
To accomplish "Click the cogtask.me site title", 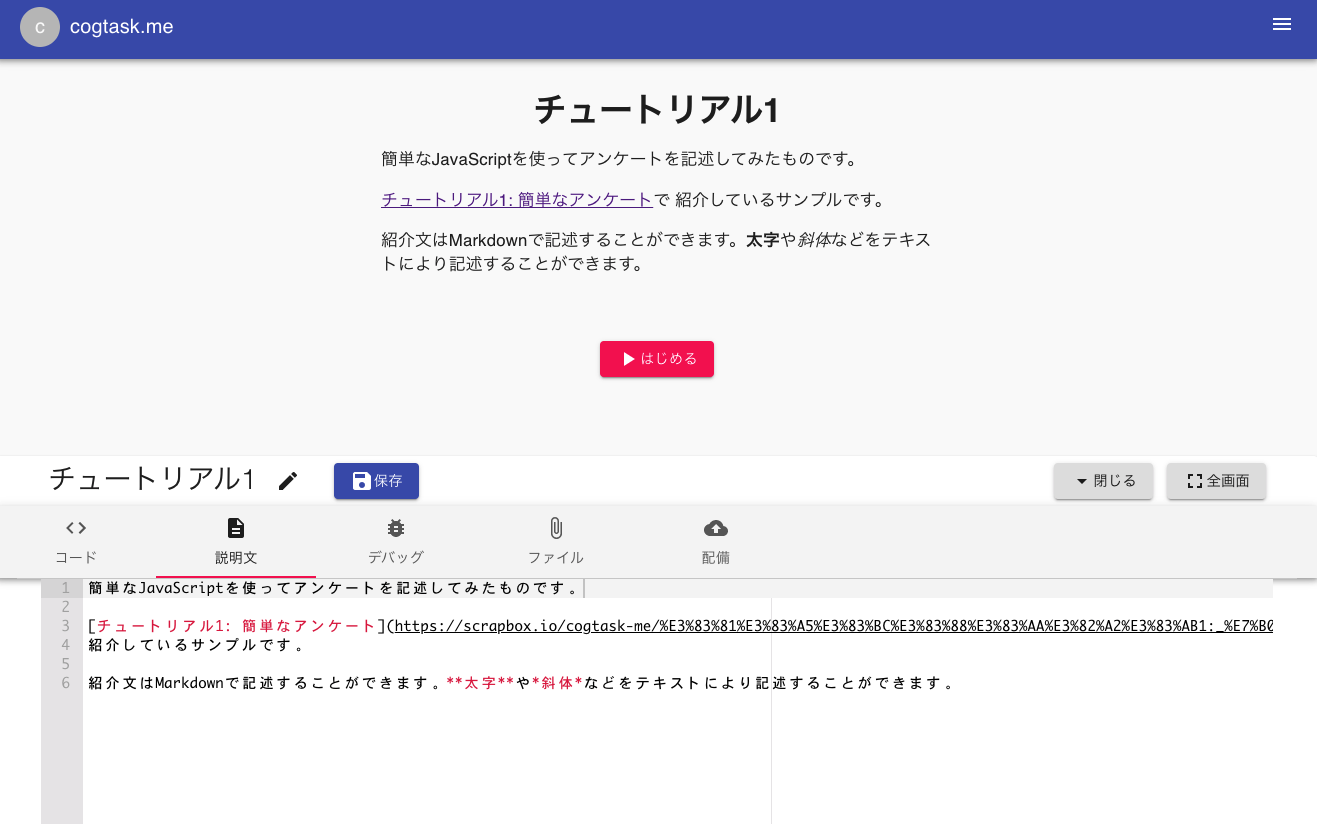I will [122, 27].
